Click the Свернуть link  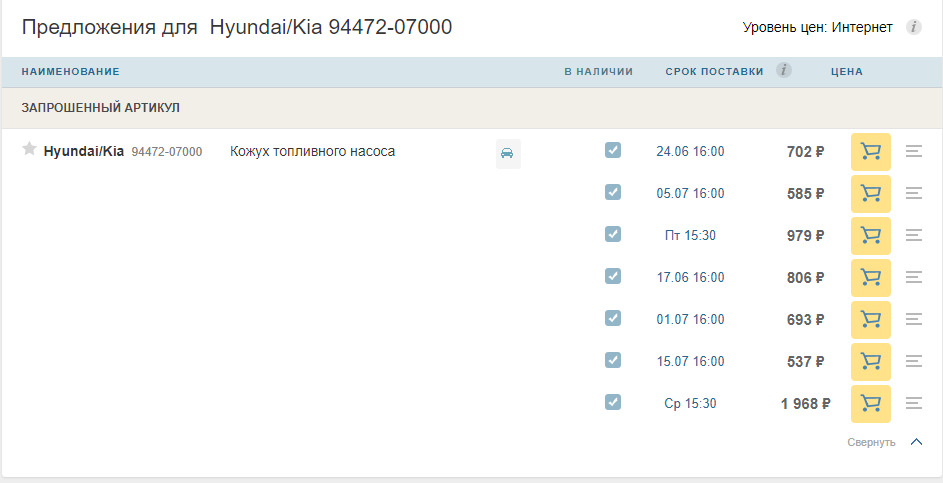[x=871, y=442]
